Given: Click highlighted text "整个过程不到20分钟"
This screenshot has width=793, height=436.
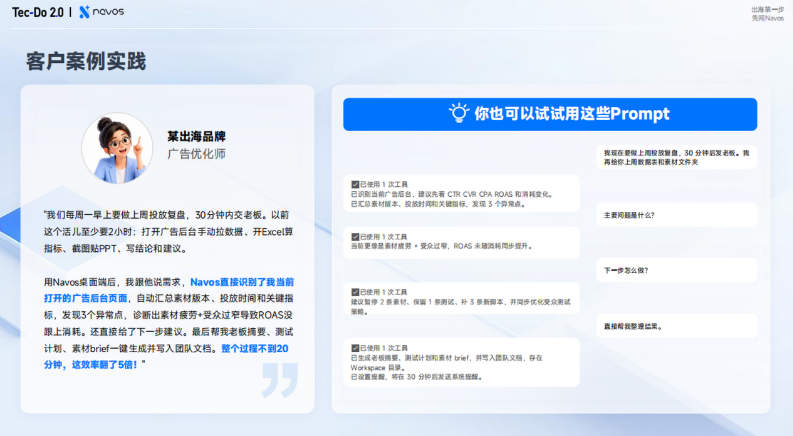Looking at the screenshot, I should [x=166, y=357].
